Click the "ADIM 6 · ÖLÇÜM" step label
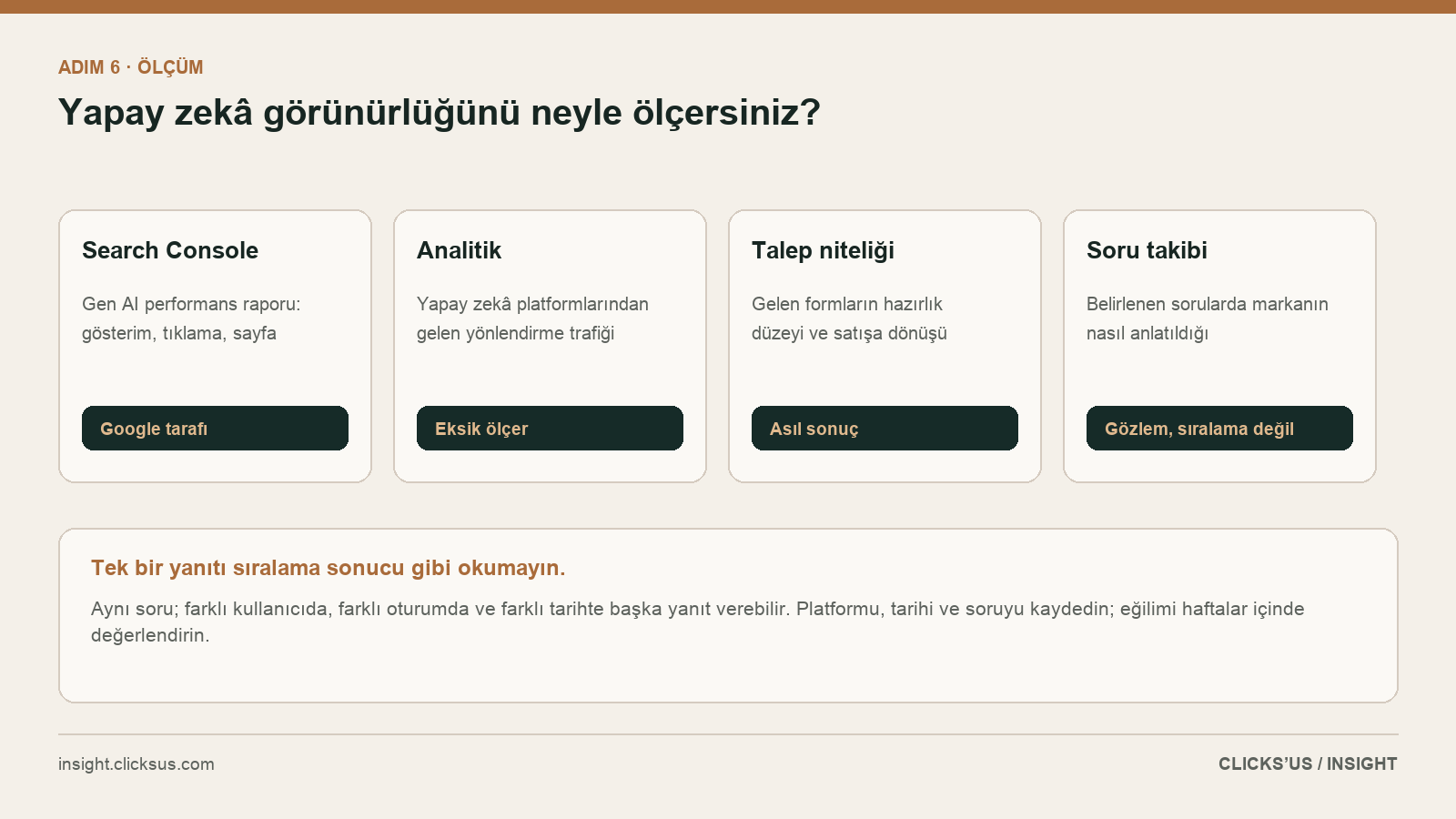This screenshot has width=1456, height=819. pyautogui.click(x=131, y=67)
